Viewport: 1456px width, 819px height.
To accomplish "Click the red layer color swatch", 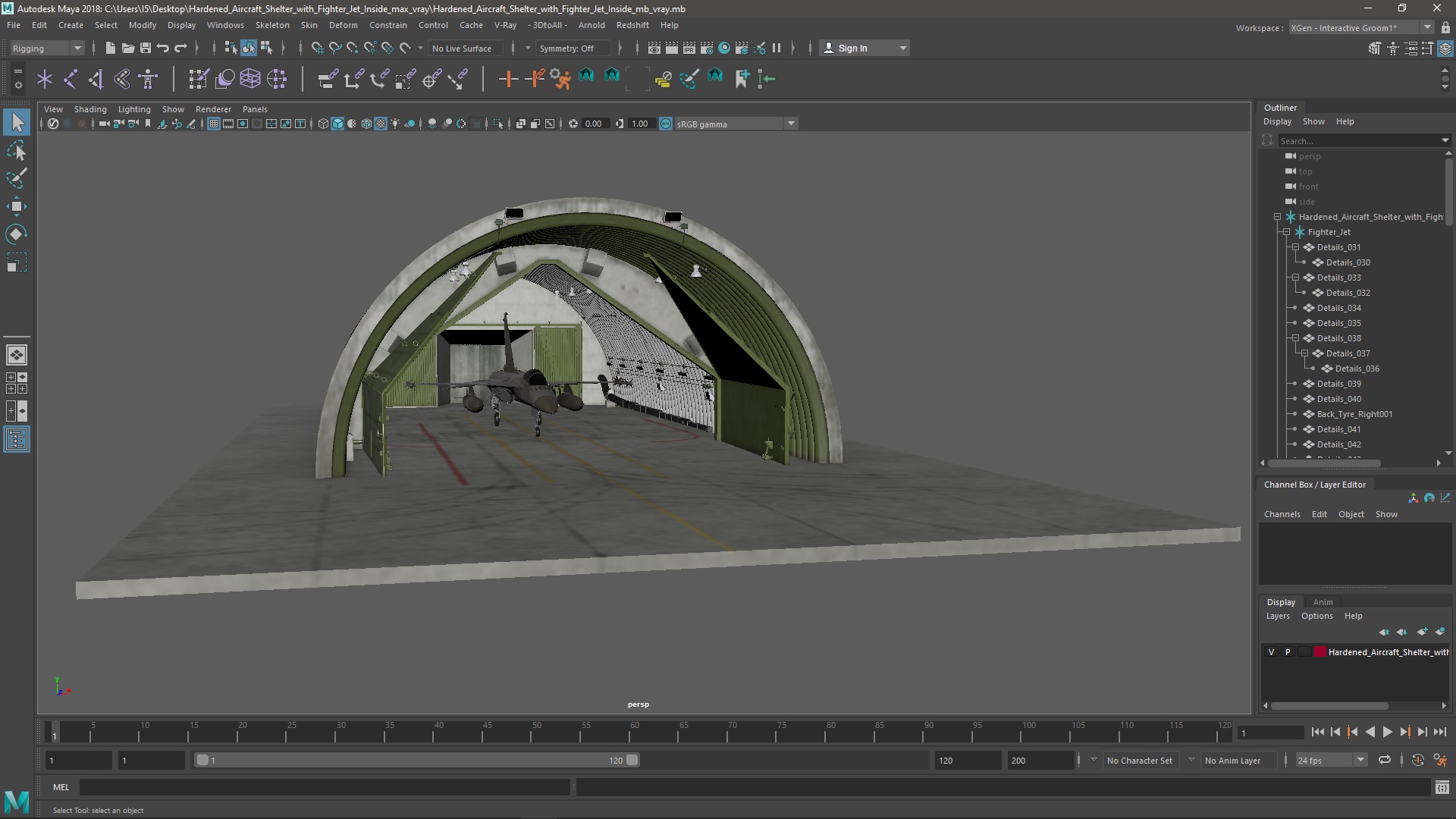I will (x=1320, y=652).
